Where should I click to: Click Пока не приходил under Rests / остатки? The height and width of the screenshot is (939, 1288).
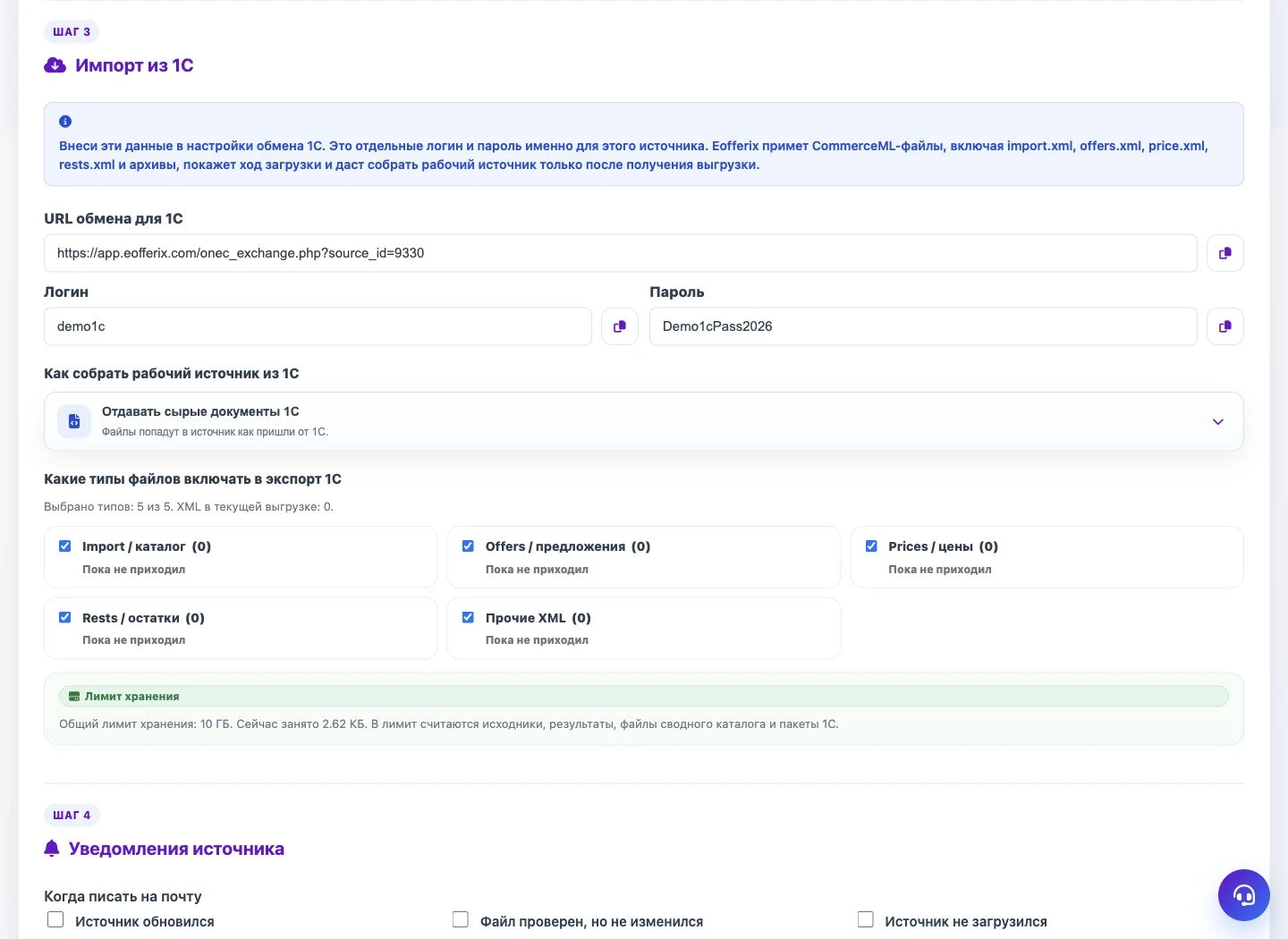click(x=134, y=640)
